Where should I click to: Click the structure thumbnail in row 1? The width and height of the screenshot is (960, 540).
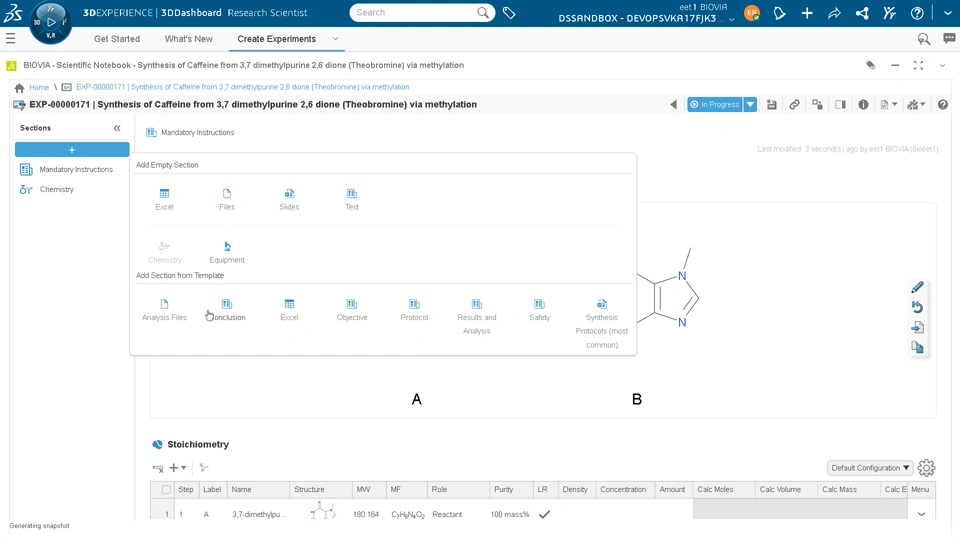coord(322,511)
